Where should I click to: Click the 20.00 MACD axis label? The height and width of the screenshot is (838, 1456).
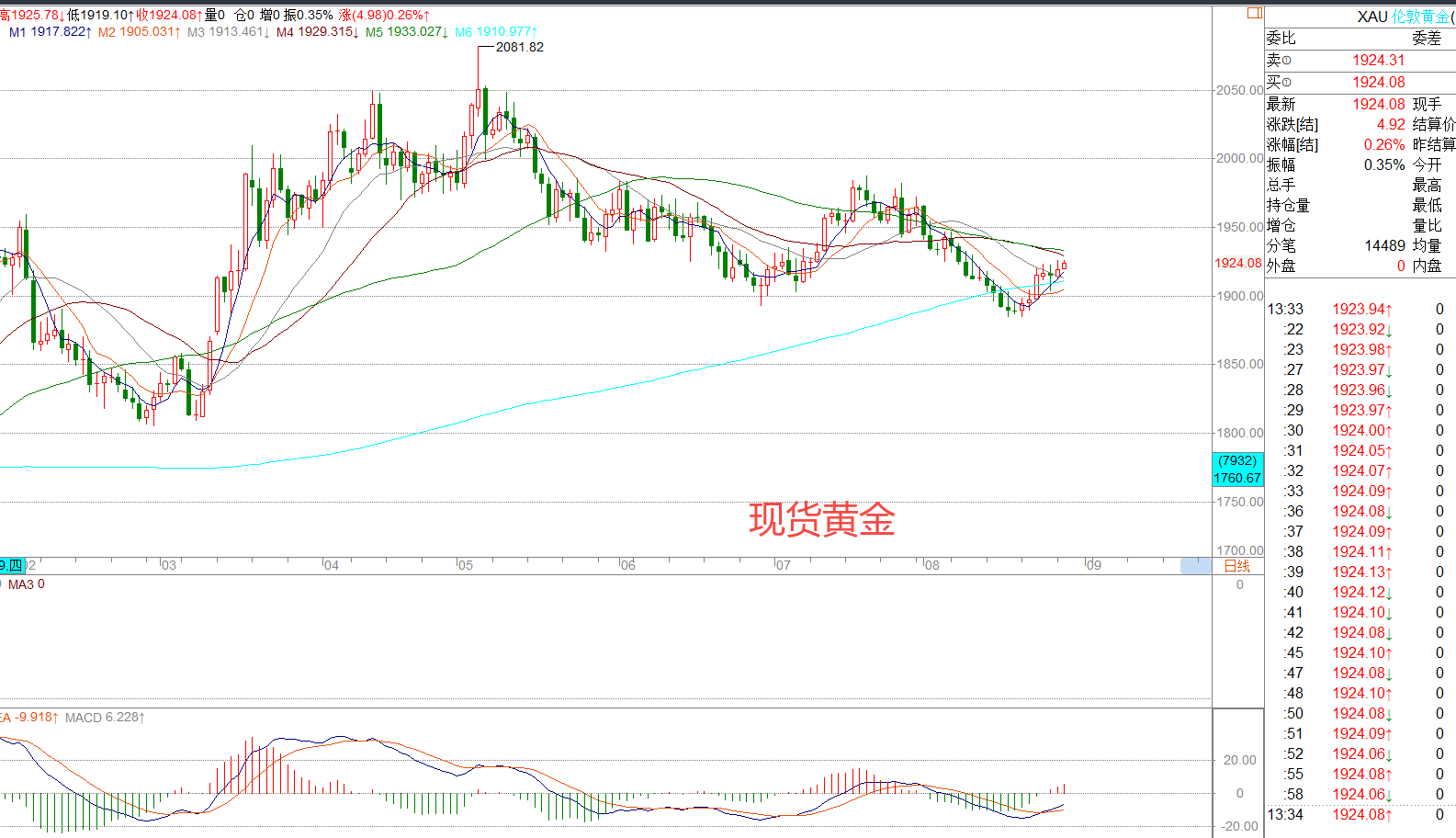coord(1240,760)
